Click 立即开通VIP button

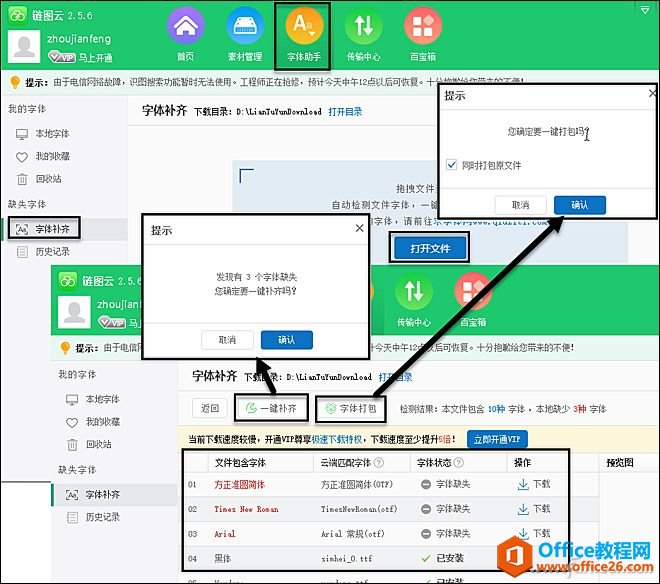(497, 440)
